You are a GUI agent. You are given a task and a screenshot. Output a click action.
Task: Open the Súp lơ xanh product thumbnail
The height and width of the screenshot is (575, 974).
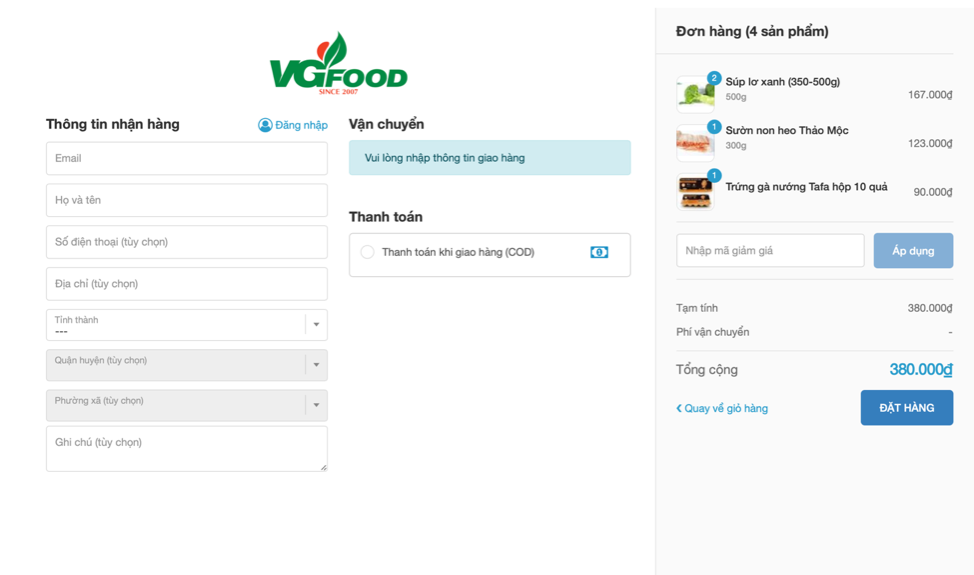695,94
